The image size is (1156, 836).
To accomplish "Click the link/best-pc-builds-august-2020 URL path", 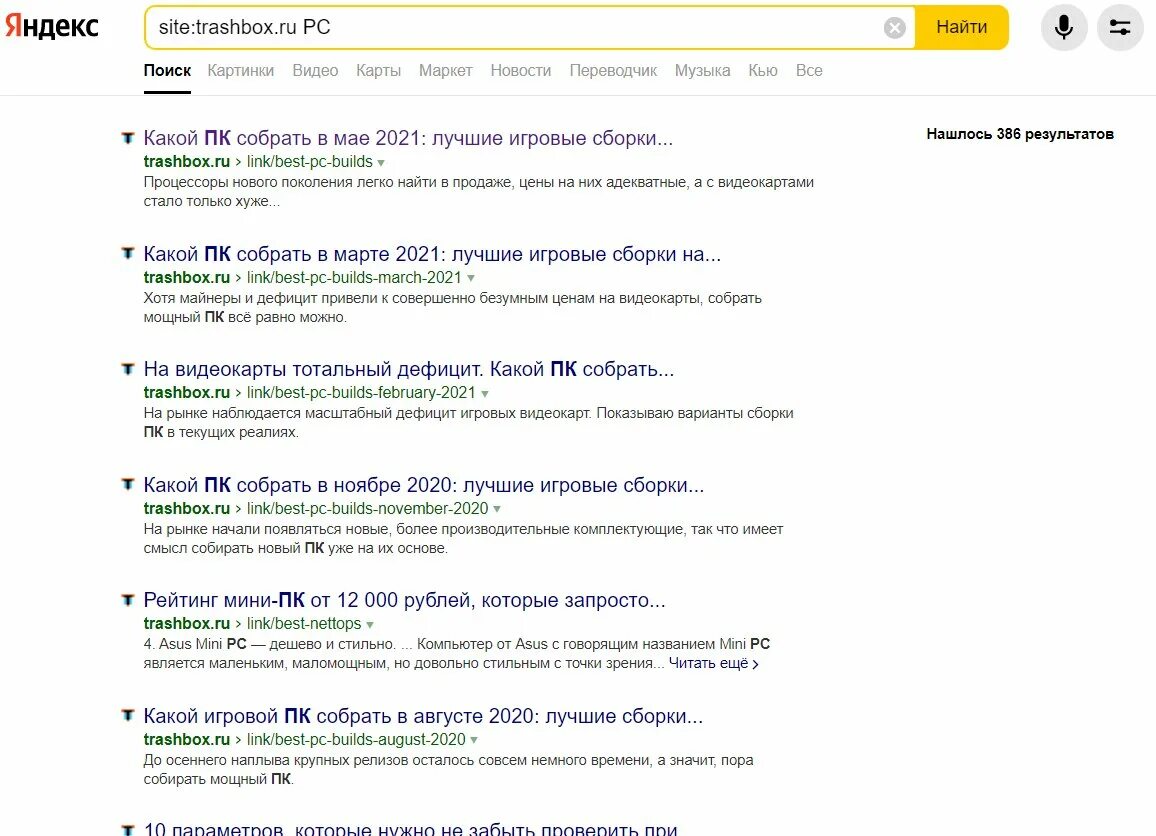I will pyautogui.click(x=356, y=739).
